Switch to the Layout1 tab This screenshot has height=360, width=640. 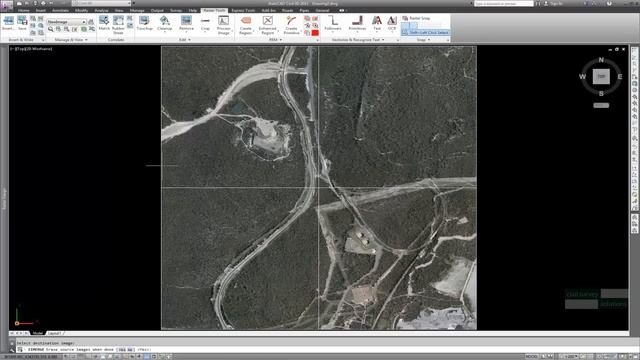pyautogui.click(x=54, y=333)
